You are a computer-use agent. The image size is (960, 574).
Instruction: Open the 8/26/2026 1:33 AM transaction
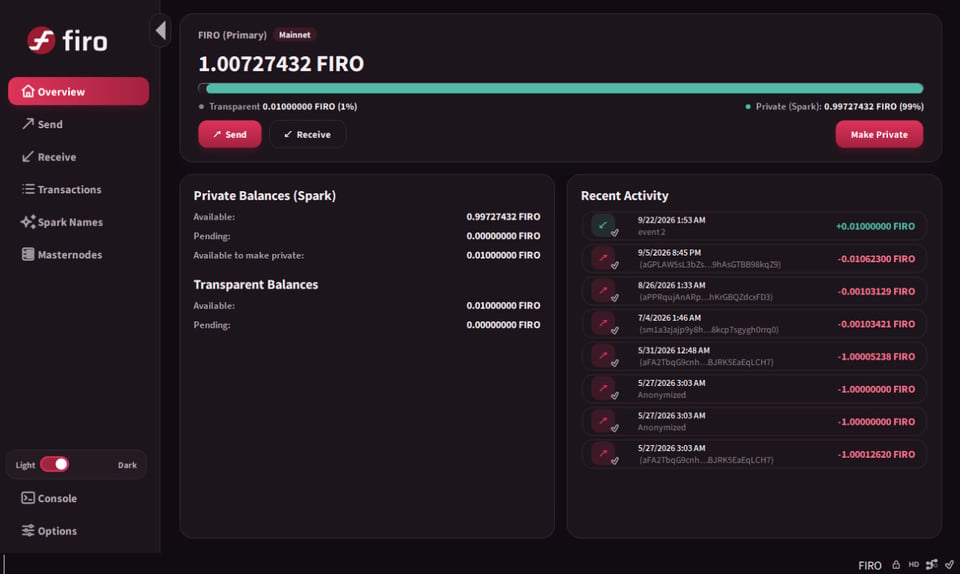point(754,291)
